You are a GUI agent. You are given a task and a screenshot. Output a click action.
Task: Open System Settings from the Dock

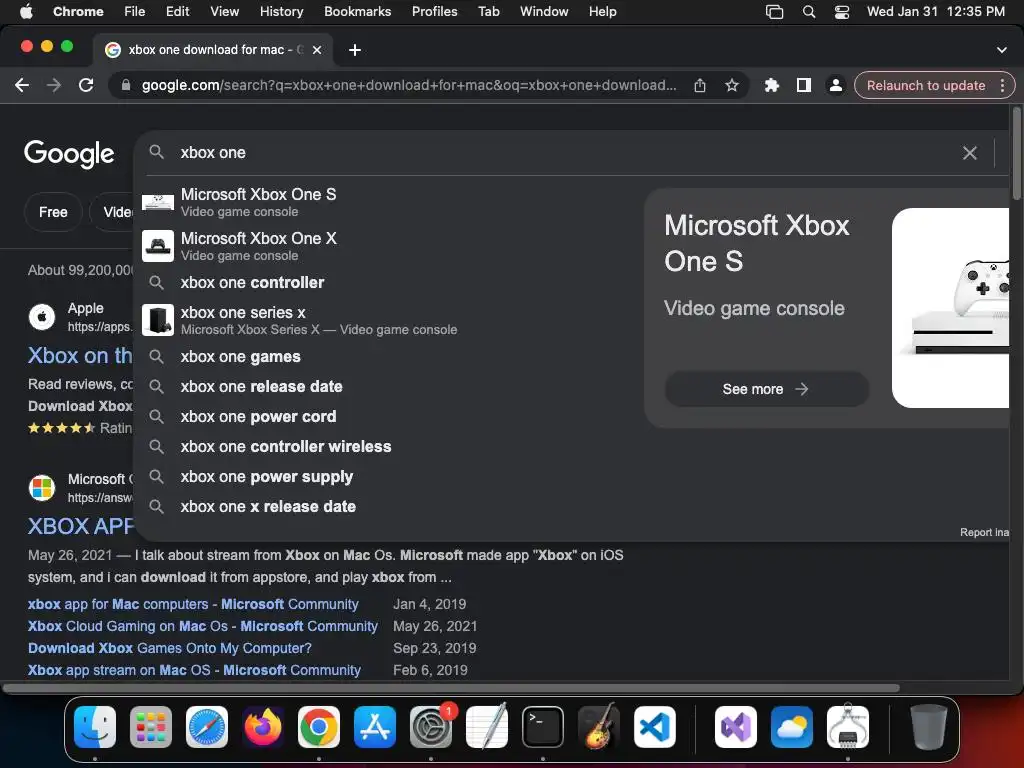coord(431,727)
